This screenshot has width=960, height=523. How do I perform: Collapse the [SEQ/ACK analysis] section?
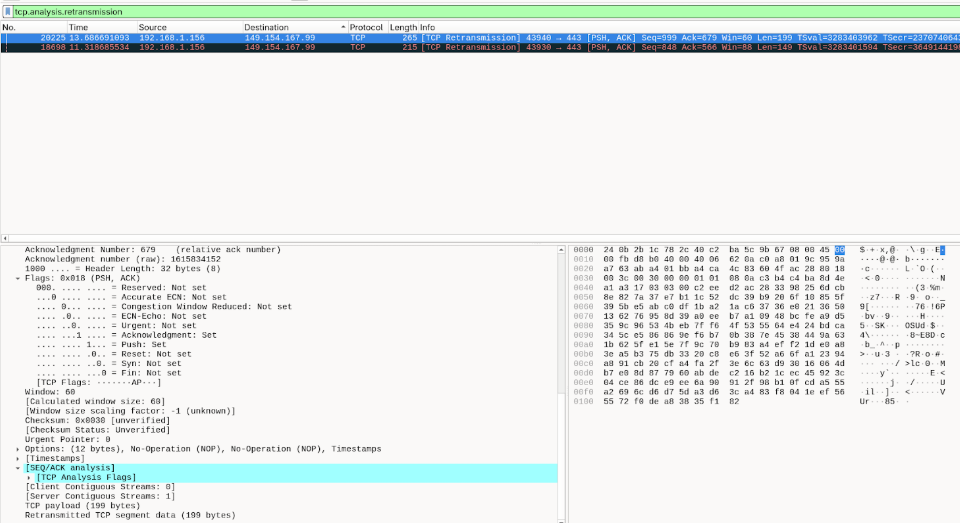click(18, 468)
